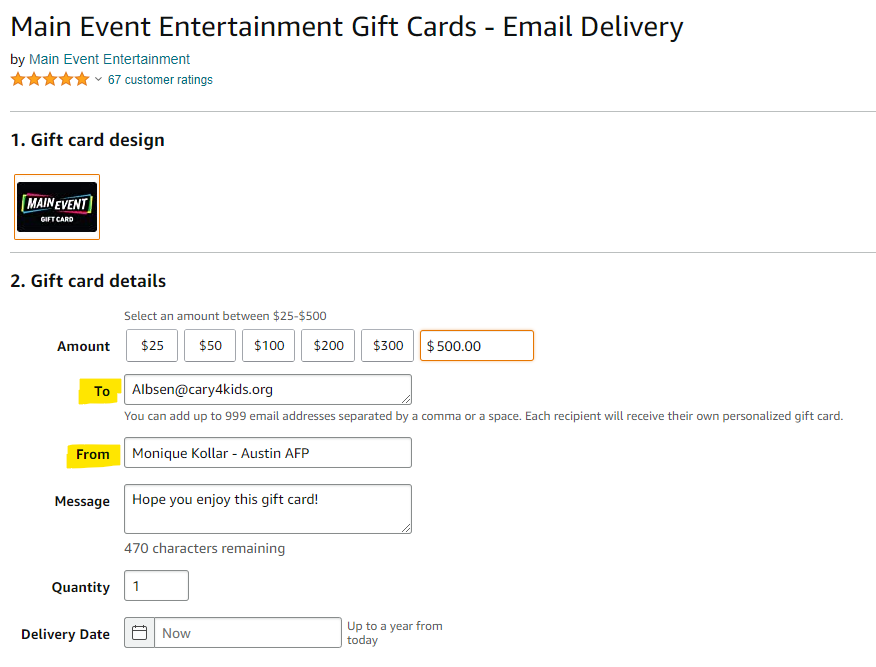Click the Quantity input box
876x667 pixels.
(156, 586)
